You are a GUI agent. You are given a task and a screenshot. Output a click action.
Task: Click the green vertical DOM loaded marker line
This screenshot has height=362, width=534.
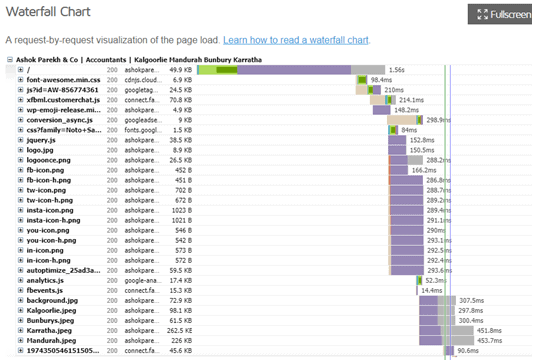pos(445,211)
